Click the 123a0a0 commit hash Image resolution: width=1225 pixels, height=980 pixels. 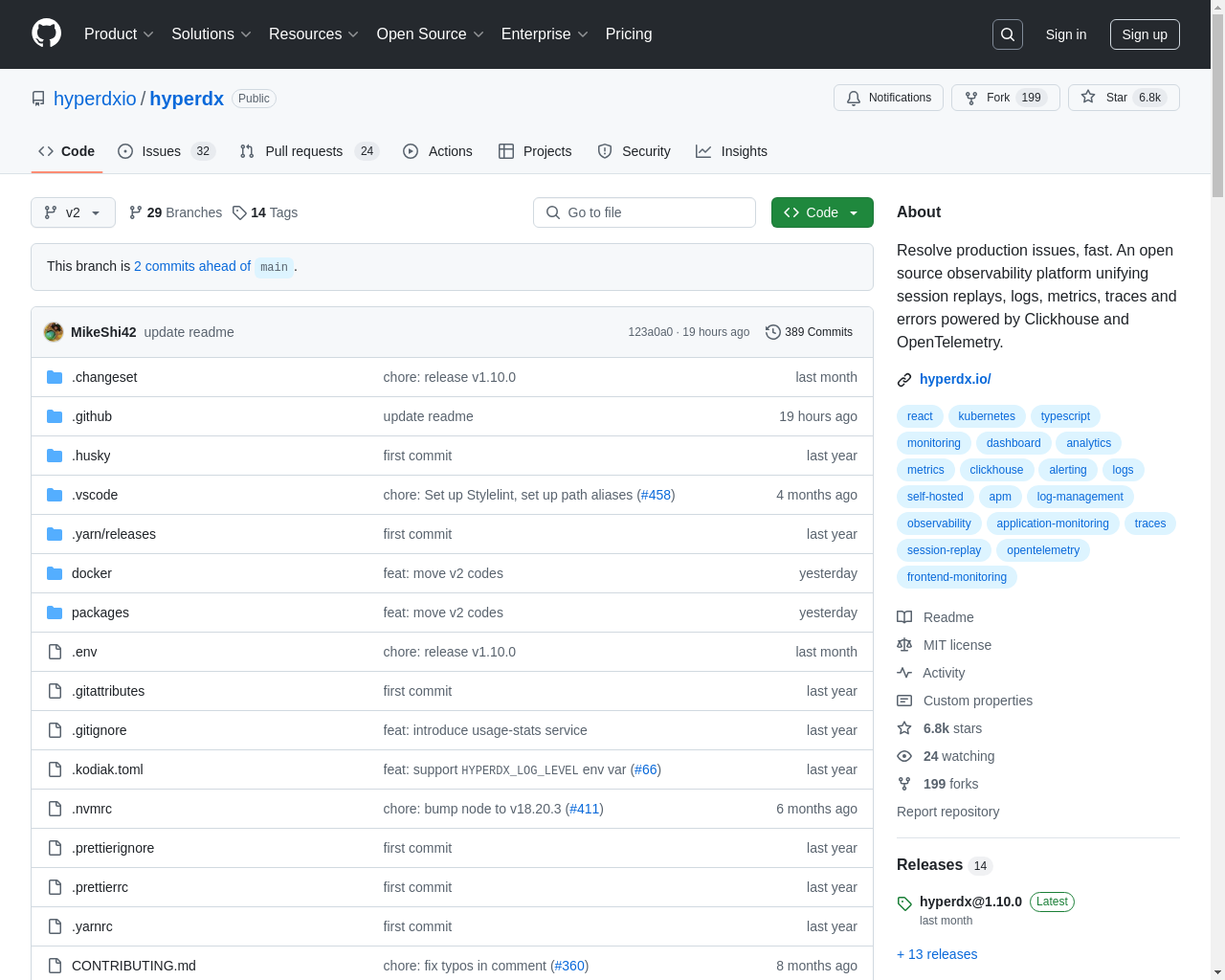click(x=651, y=332)
